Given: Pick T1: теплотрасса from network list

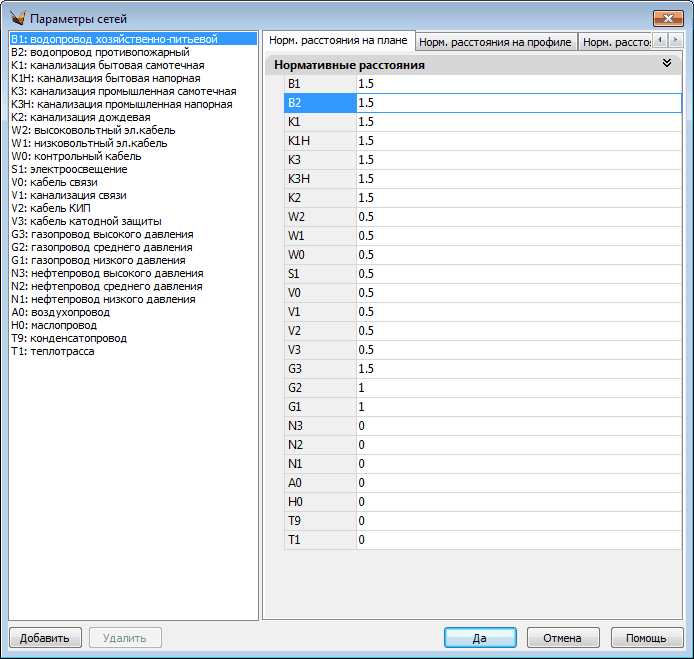Looking at the screenshot, I should 54,351.
